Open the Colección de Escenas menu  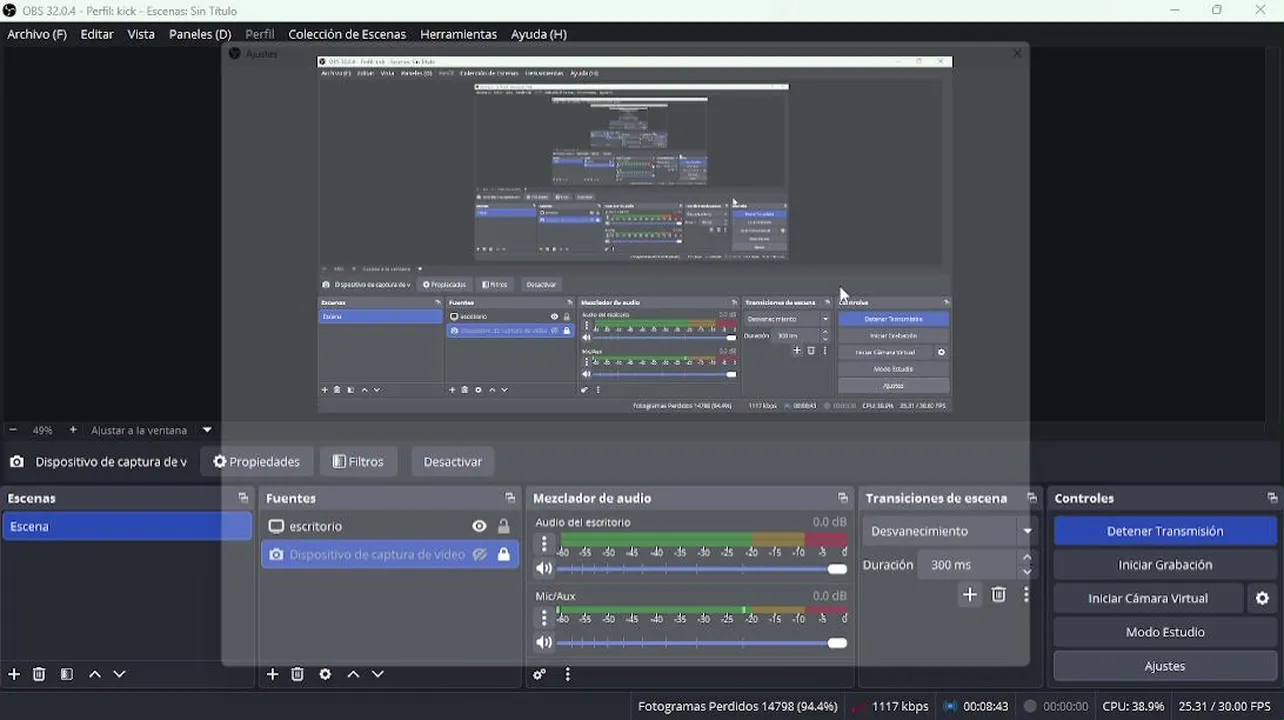pyautogui.click(x=347, y=34)
